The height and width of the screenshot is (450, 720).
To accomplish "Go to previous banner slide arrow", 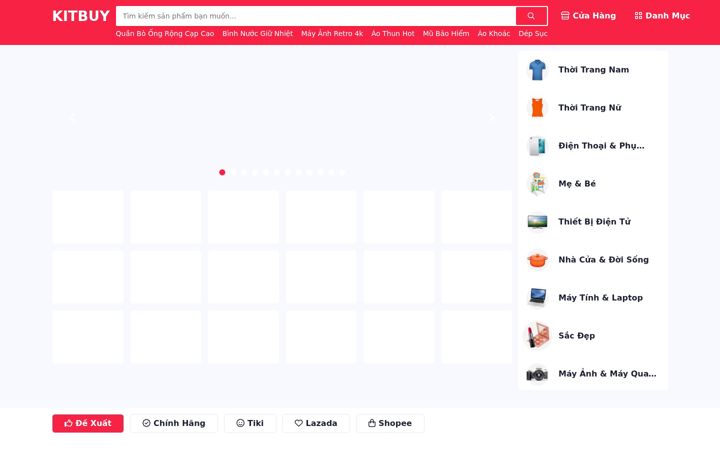I will (x=72, y=118).
